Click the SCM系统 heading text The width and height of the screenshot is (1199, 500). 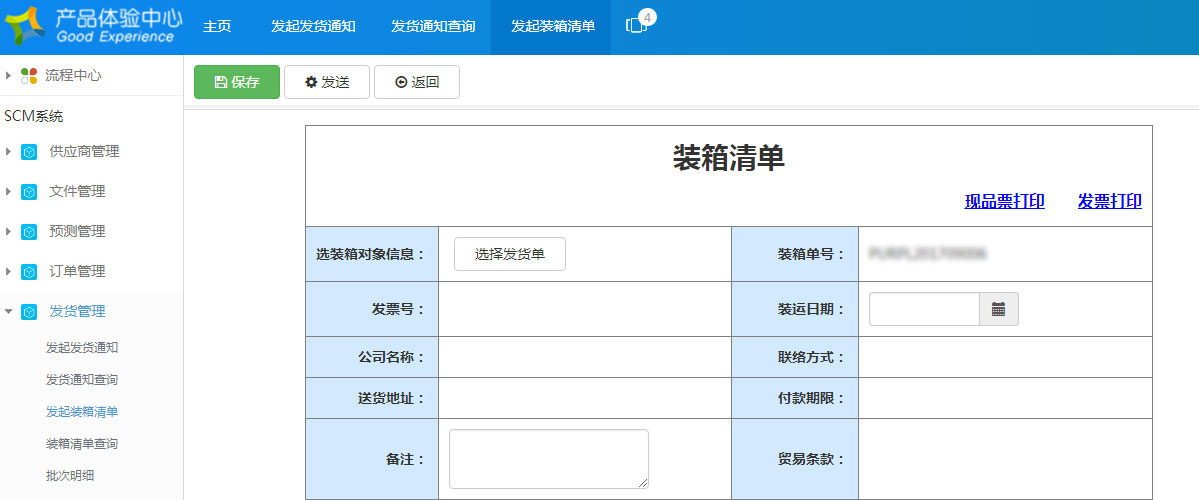[34, 116]
